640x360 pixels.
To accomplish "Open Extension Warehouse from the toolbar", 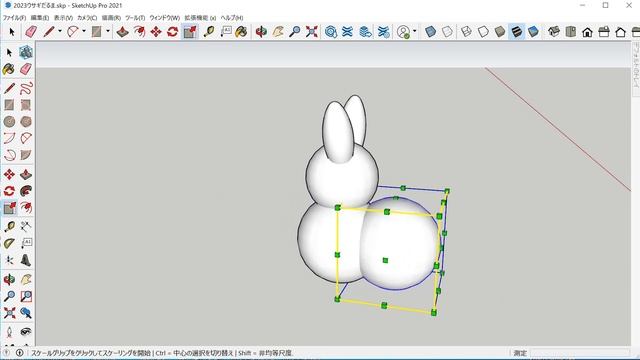I will [347, 32].
